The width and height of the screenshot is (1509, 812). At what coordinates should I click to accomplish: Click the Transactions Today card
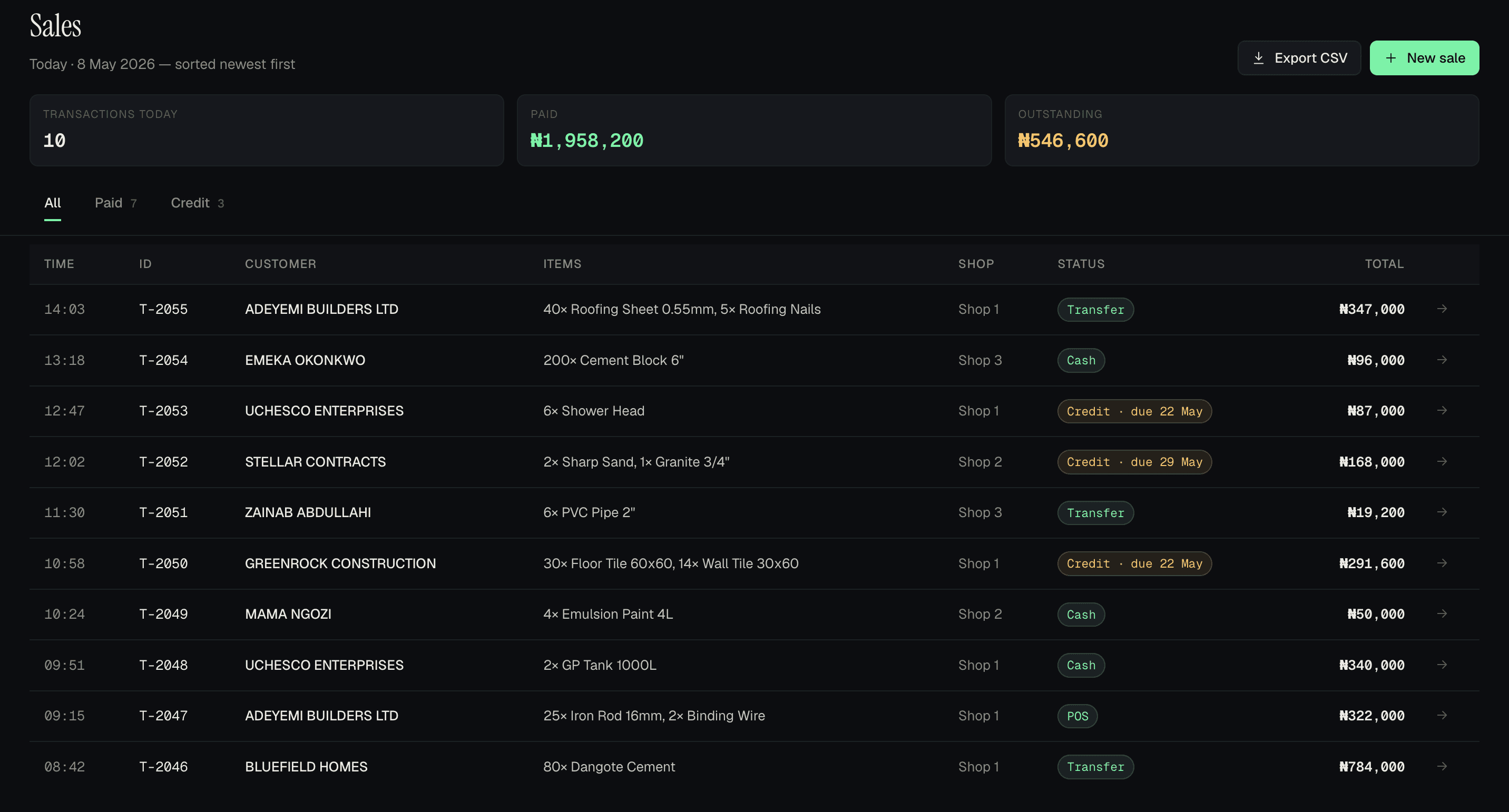(x=267, y=130)
